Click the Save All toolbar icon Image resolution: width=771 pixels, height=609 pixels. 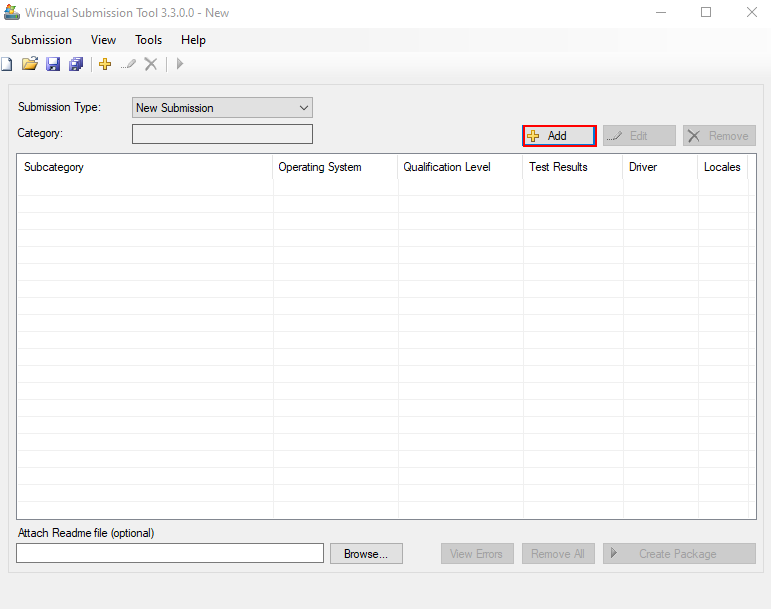click(76, 64)
